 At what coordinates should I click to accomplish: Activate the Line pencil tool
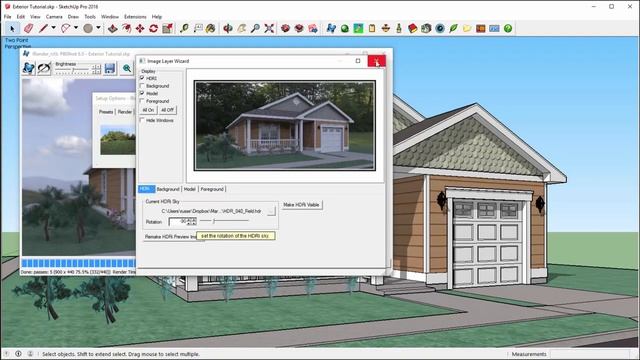tap(43, 28)
